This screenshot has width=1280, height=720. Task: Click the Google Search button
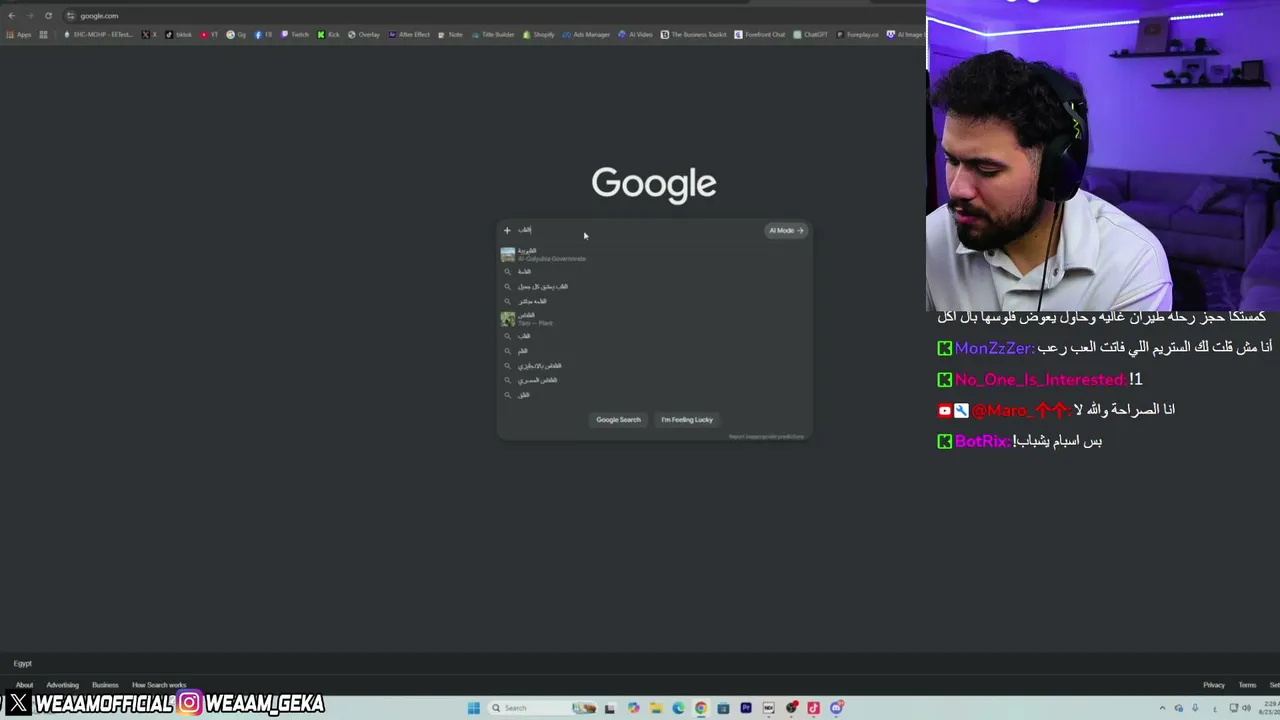pyautogui.click(x=618, y=420)
